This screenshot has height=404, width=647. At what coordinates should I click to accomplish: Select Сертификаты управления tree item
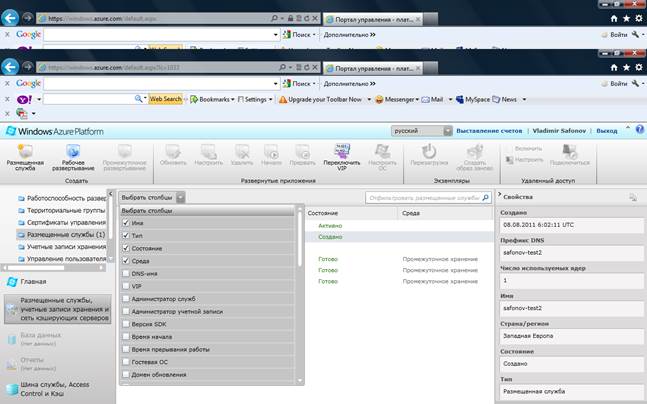click(61, 222)
